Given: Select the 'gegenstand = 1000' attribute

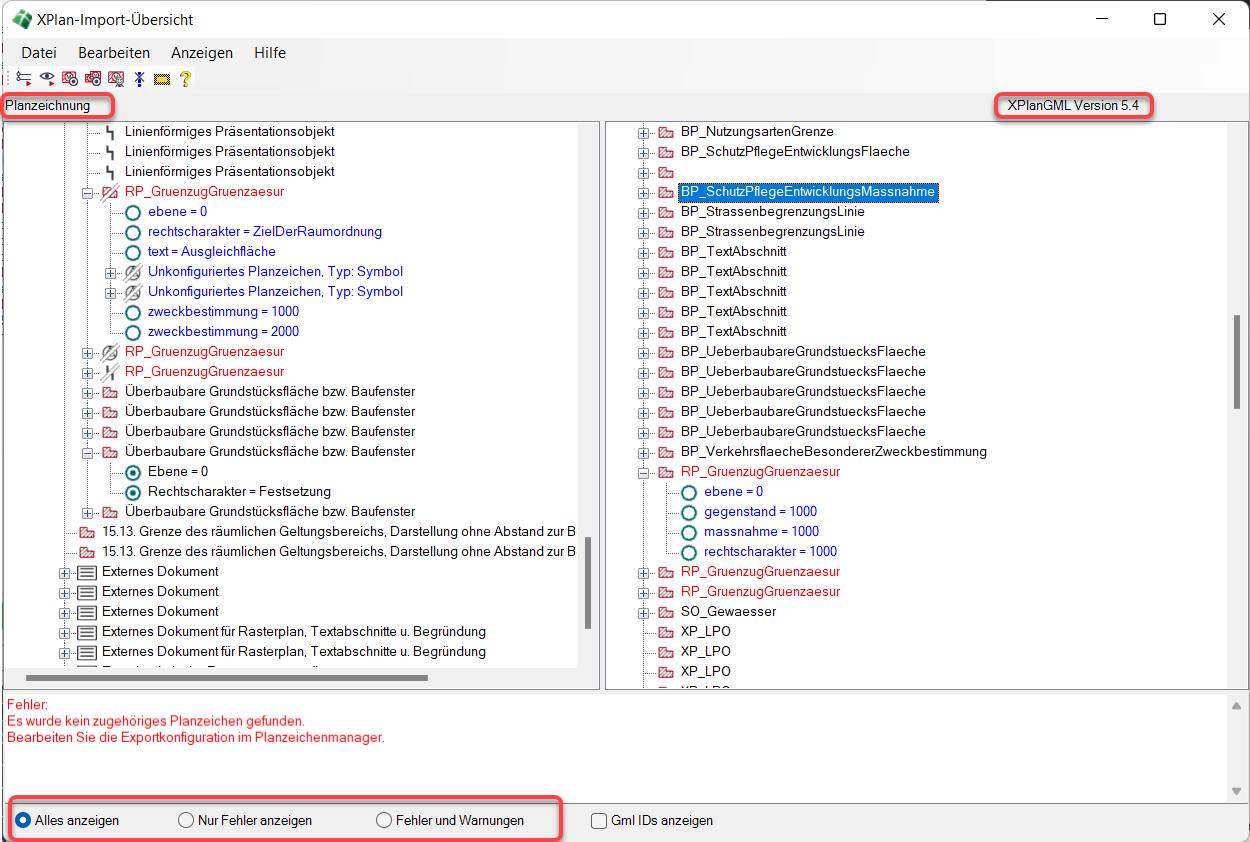Looking at the screenshot, I should coord(760,512).
